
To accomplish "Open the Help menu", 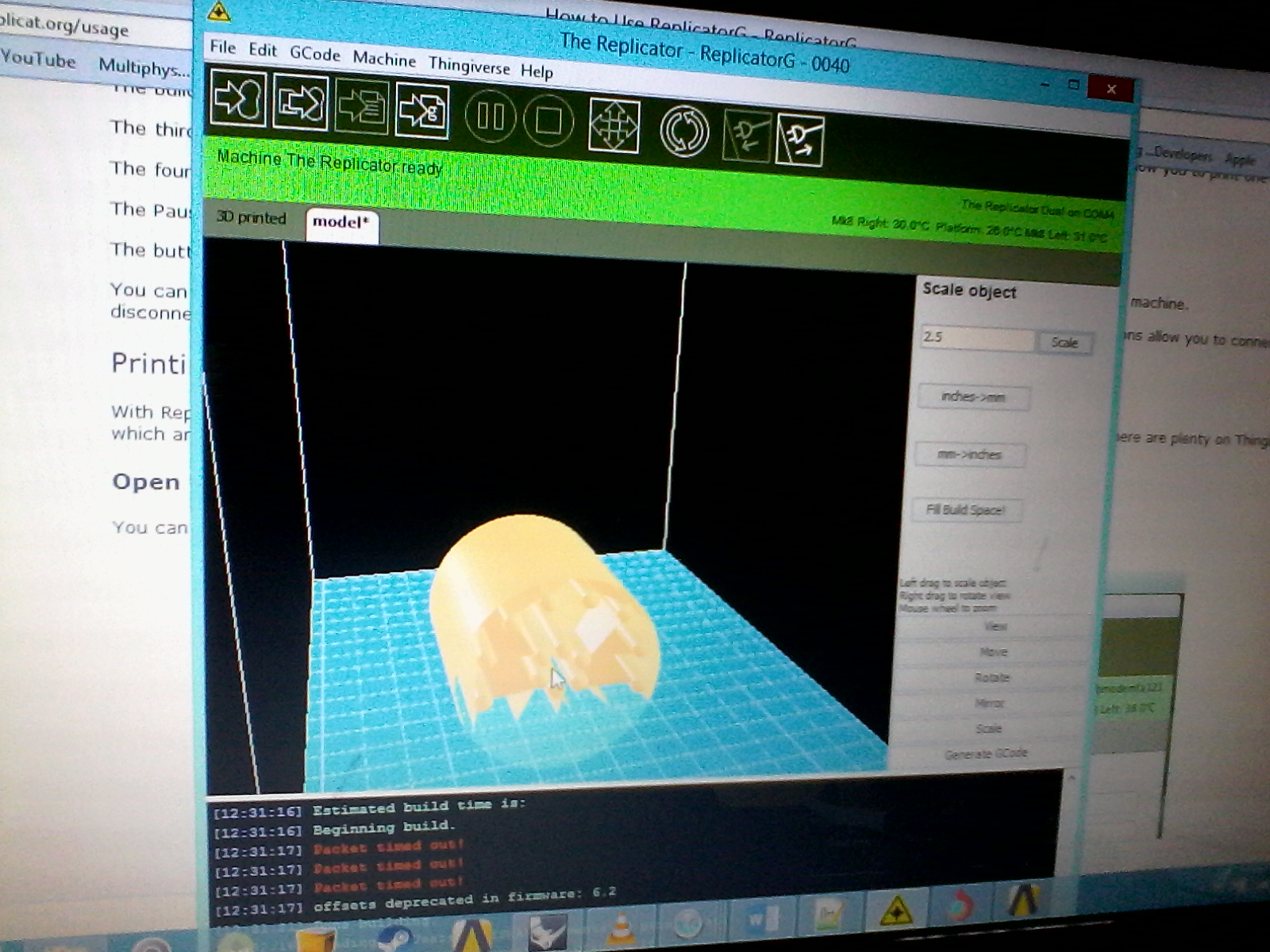I will coord(537,71).
